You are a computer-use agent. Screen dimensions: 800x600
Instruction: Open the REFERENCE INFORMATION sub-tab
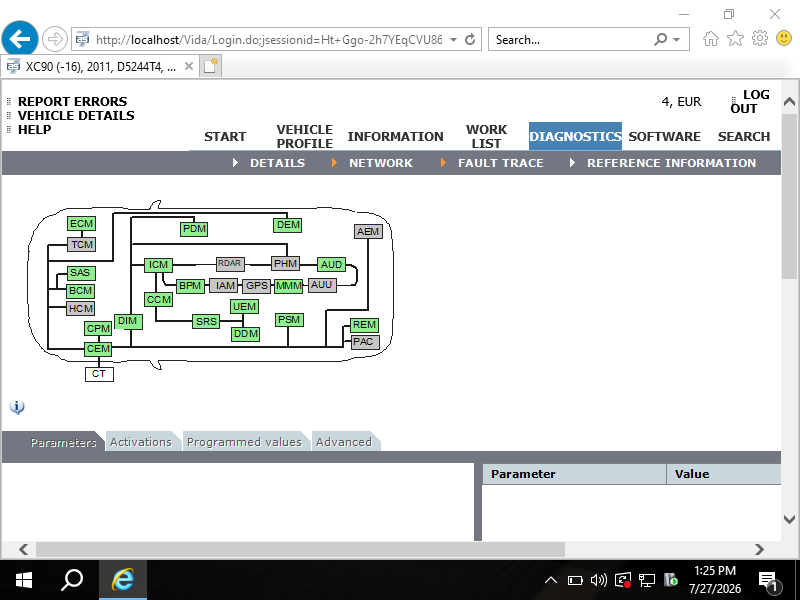pos(671,163)
